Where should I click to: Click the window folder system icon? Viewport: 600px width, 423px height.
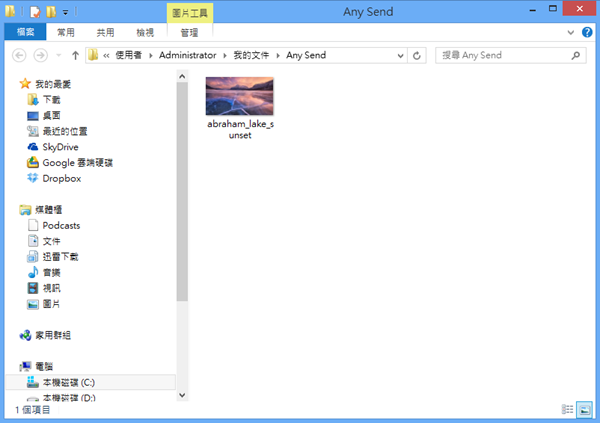tap(10, 11)
